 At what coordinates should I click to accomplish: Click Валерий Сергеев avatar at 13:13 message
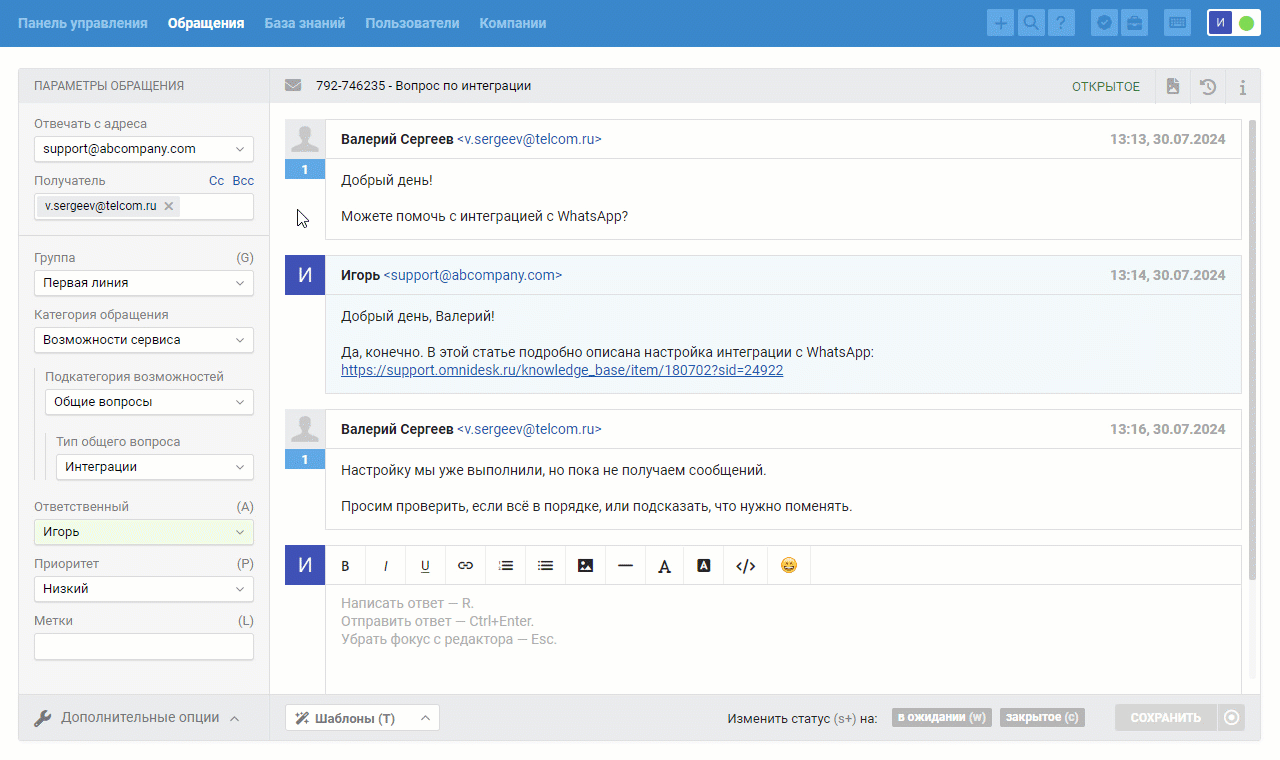click(x=305, y=140)
